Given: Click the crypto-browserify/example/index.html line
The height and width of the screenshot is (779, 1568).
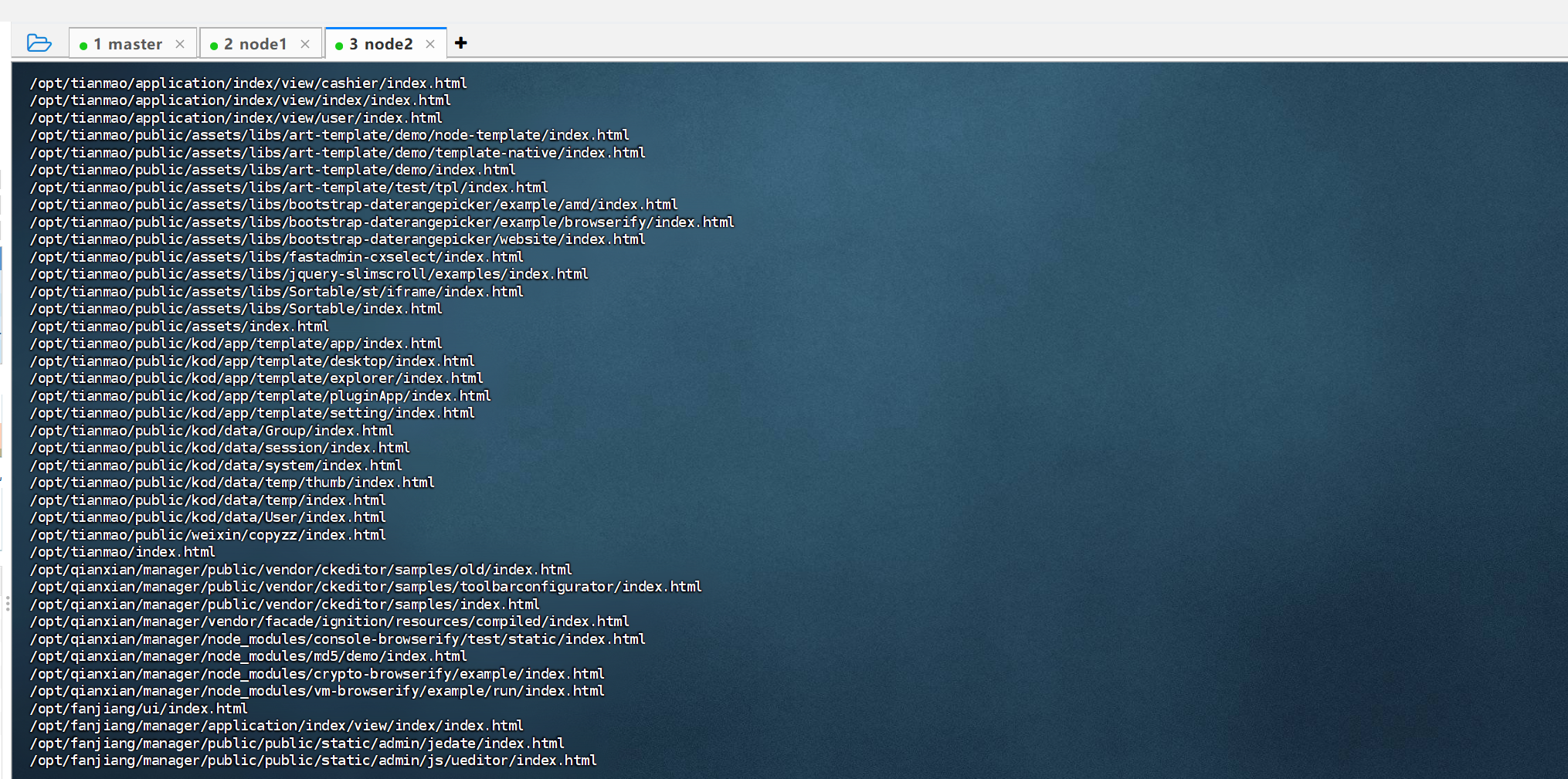Looking at the screenshot, I should click(317, 674).
